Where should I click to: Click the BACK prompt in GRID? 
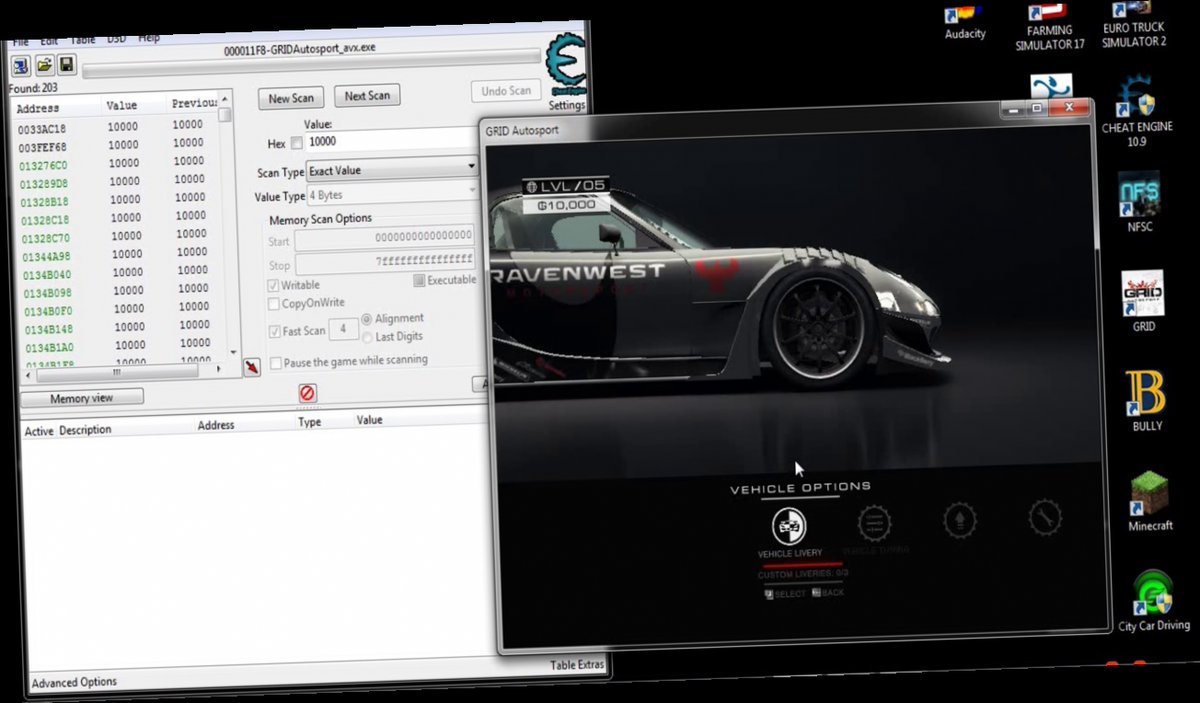(829, 592)
